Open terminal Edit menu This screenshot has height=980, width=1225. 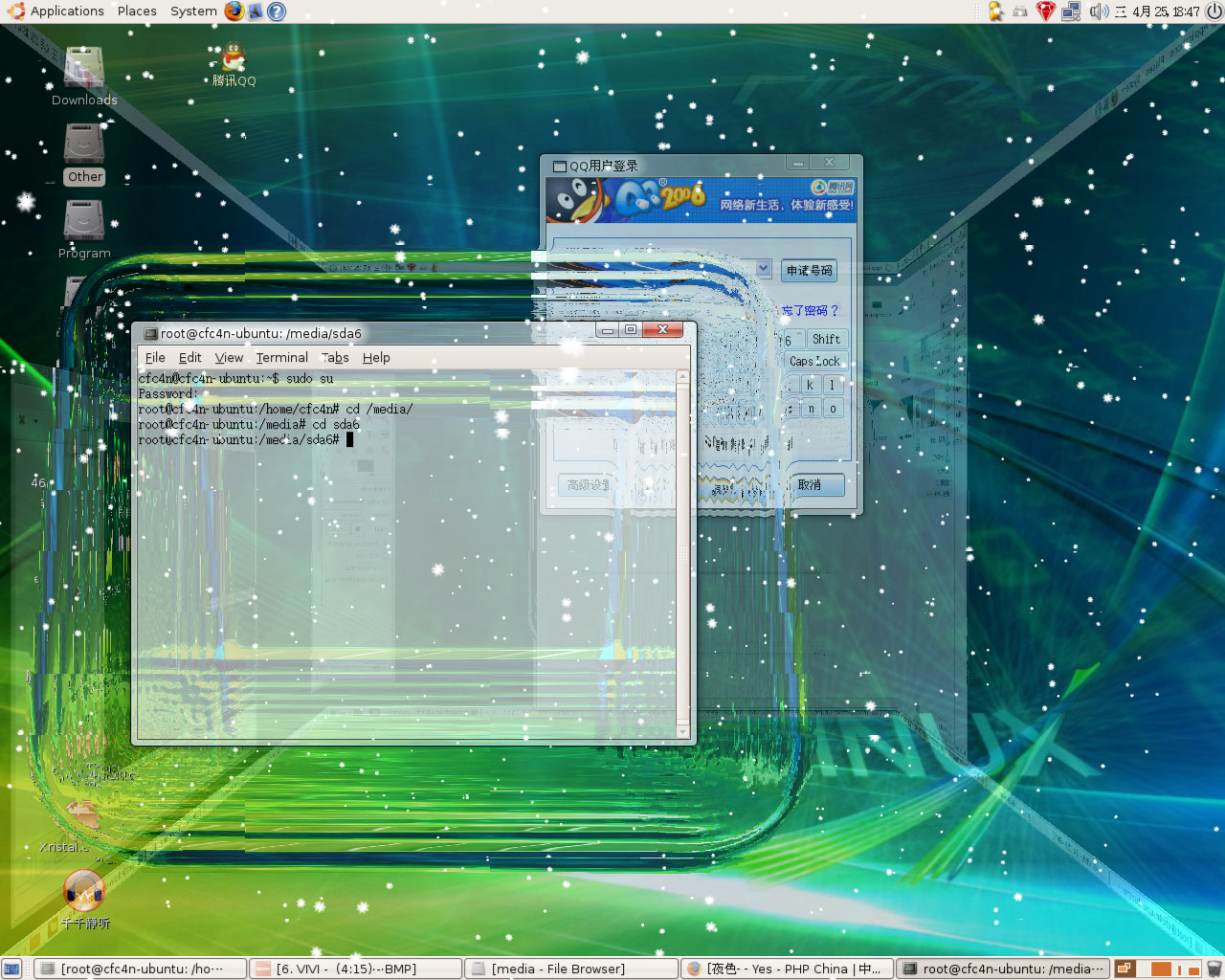coord(189,358)
